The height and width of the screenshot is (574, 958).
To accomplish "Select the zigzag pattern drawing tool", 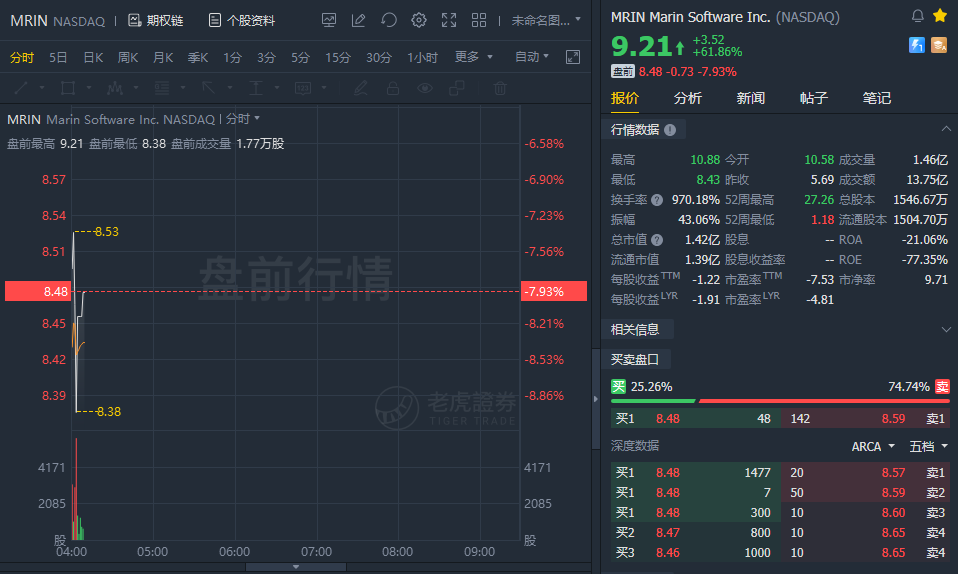I will point(115,89).
